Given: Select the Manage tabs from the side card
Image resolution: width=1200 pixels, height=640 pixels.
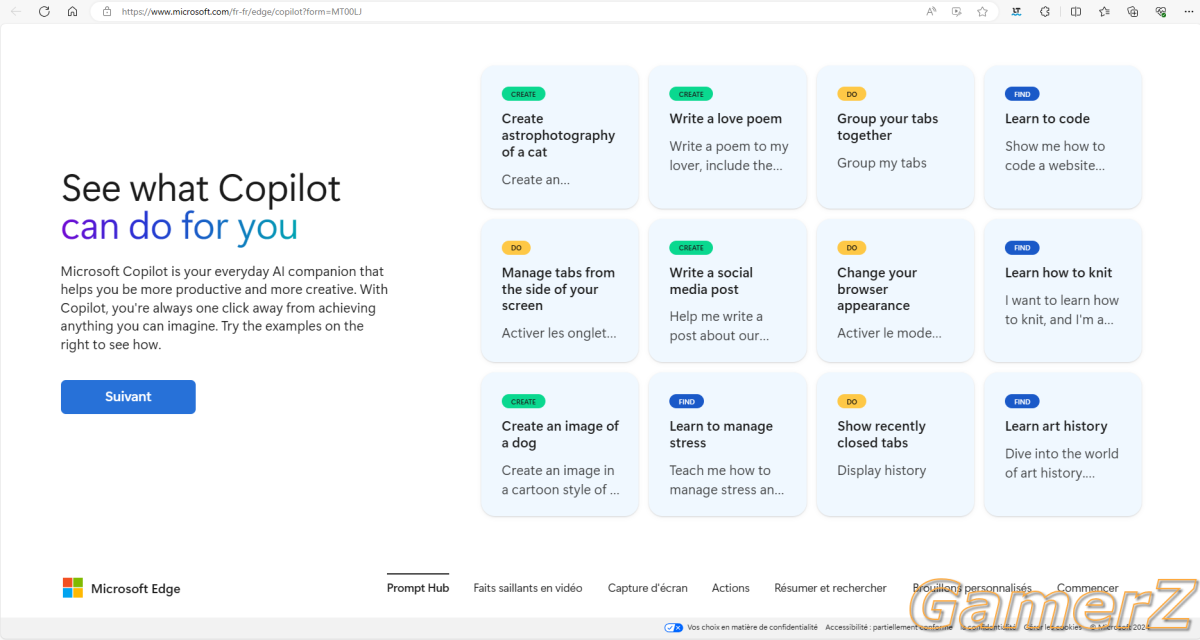Looking at the screenshot, I should [560, 291].
